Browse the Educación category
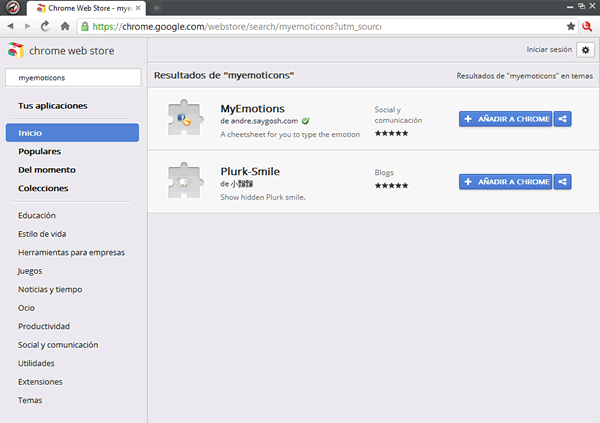This screenshot has width=600, height=423. tap(37, 216)
